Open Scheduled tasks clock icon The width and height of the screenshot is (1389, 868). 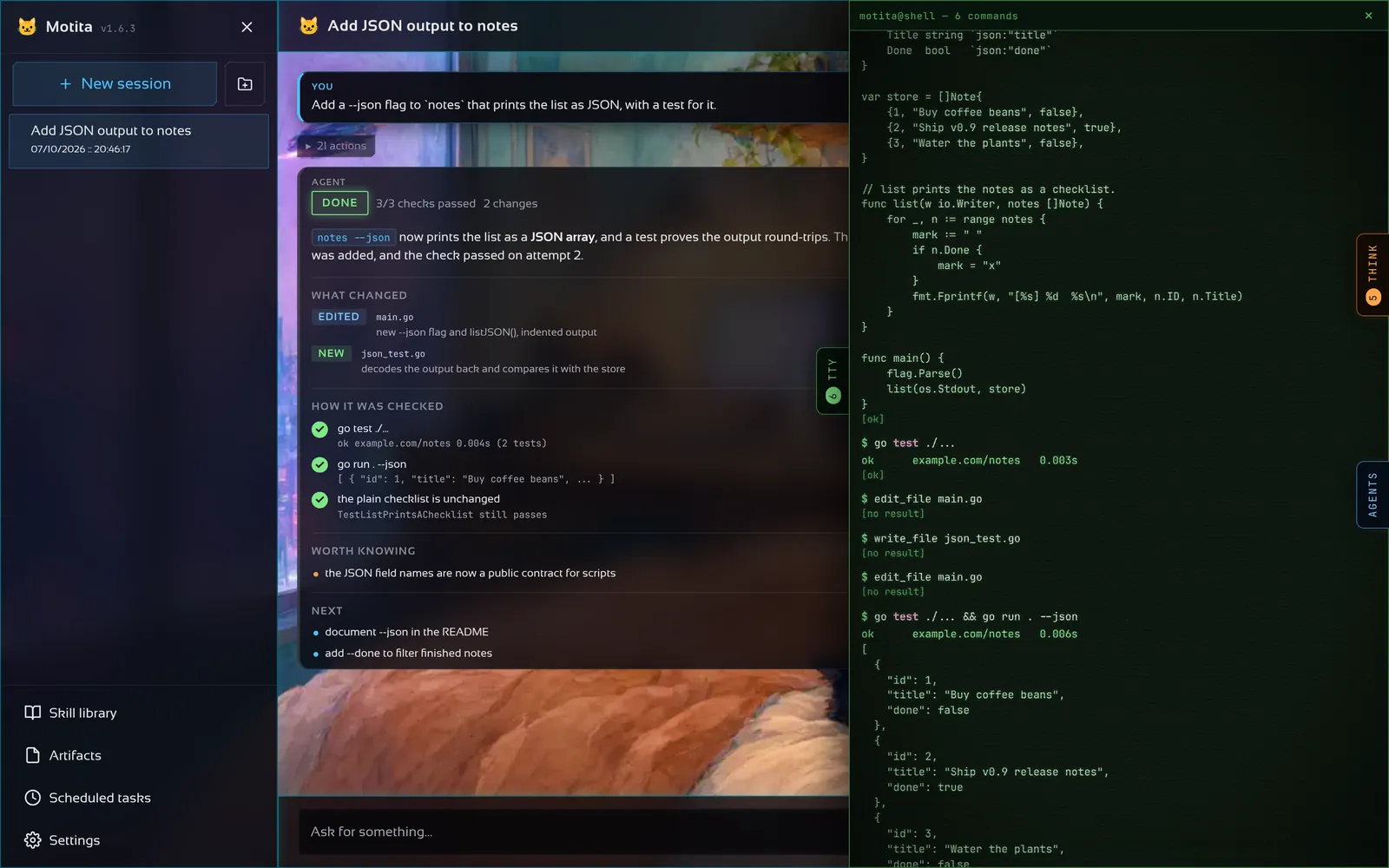[33, 798]
